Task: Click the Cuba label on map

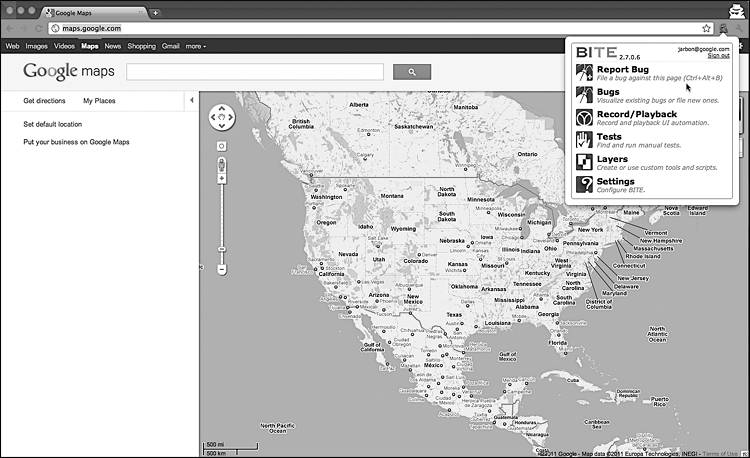Action: (x=573, y=381)
